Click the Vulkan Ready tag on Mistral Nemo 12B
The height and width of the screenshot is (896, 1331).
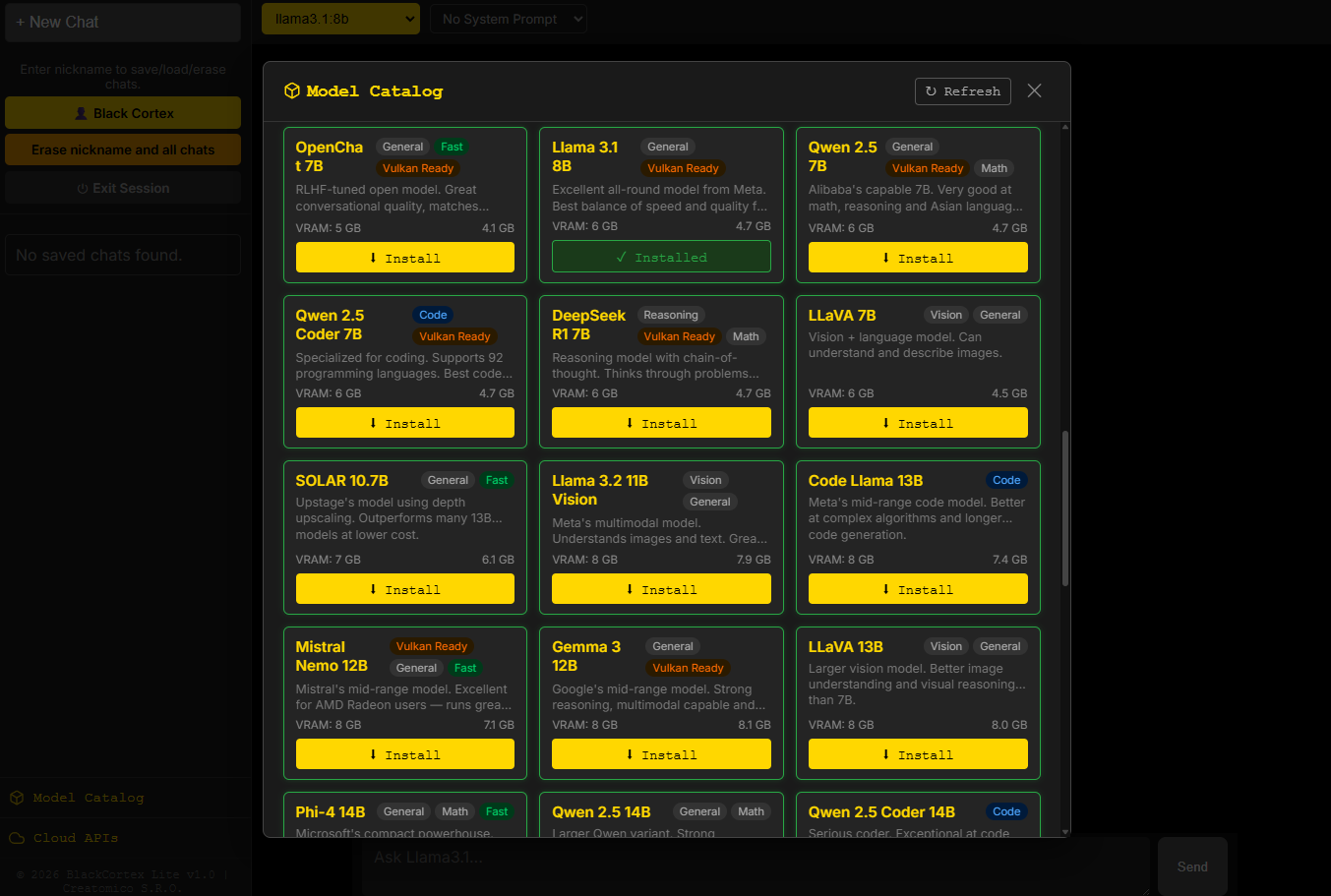tap(431, 646)
